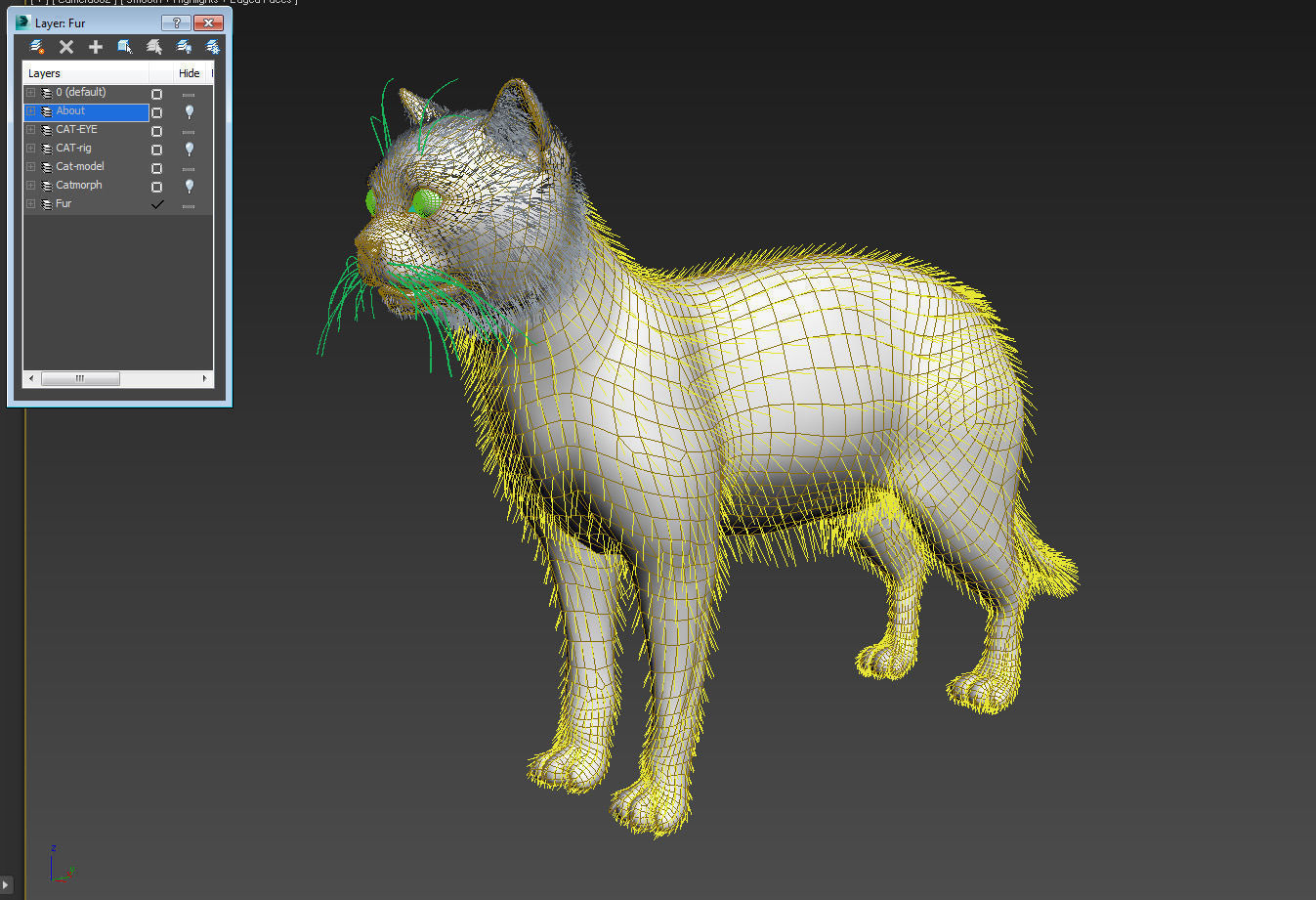Click the Hide column header
Viewport: 1316px width, 900px height.
coord(190,73)
